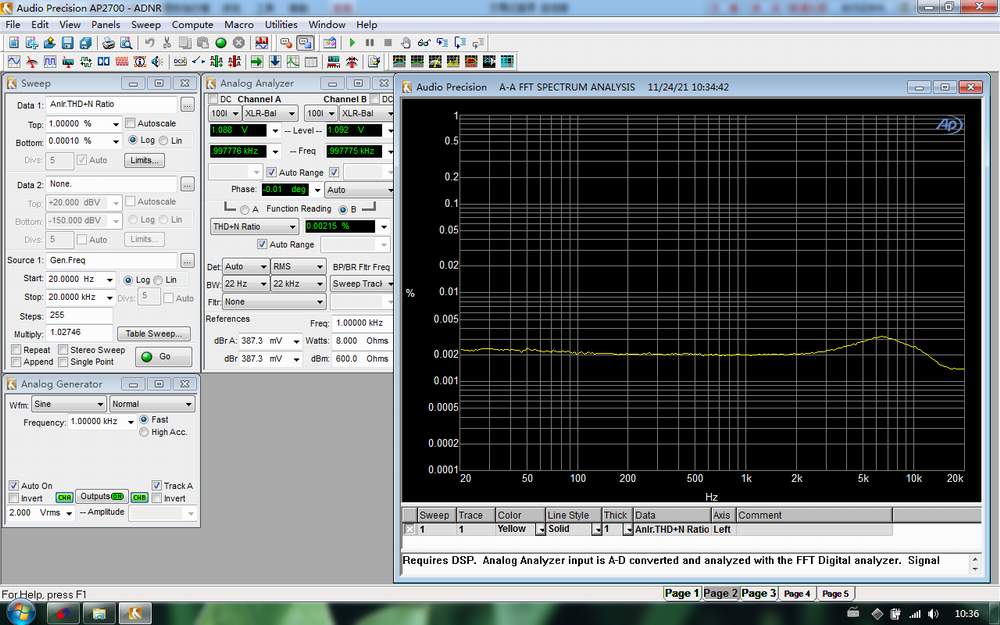This screenshot has width=1000, height=625.
Task: Open the Panels menu
Action: click(105, 24)
